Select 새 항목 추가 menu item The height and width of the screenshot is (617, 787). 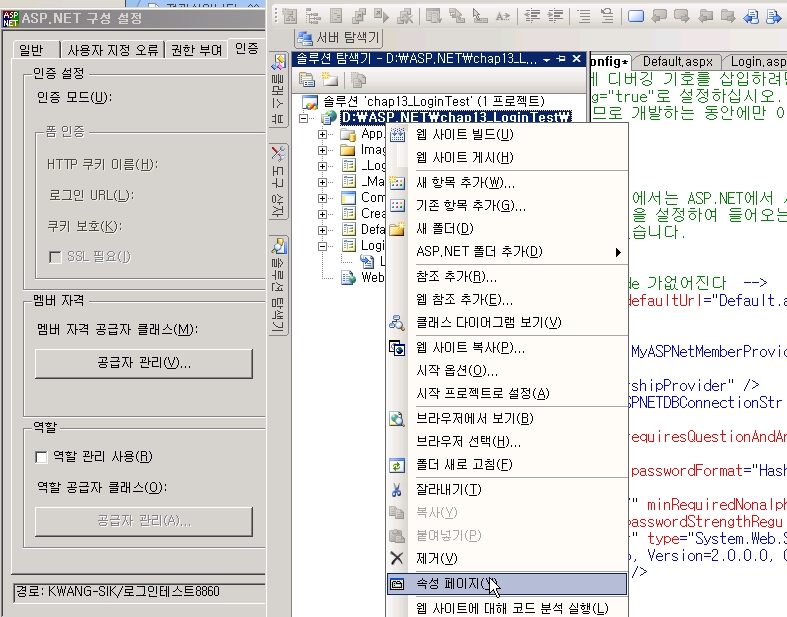tap(507, 183)
